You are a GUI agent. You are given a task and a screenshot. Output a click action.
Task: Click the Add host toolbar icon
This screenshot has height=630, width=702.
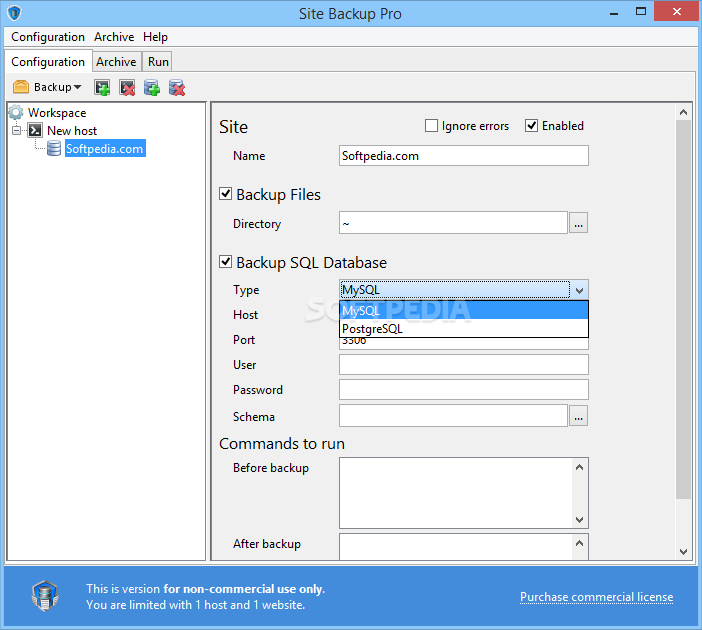click(x=102, y=87)
